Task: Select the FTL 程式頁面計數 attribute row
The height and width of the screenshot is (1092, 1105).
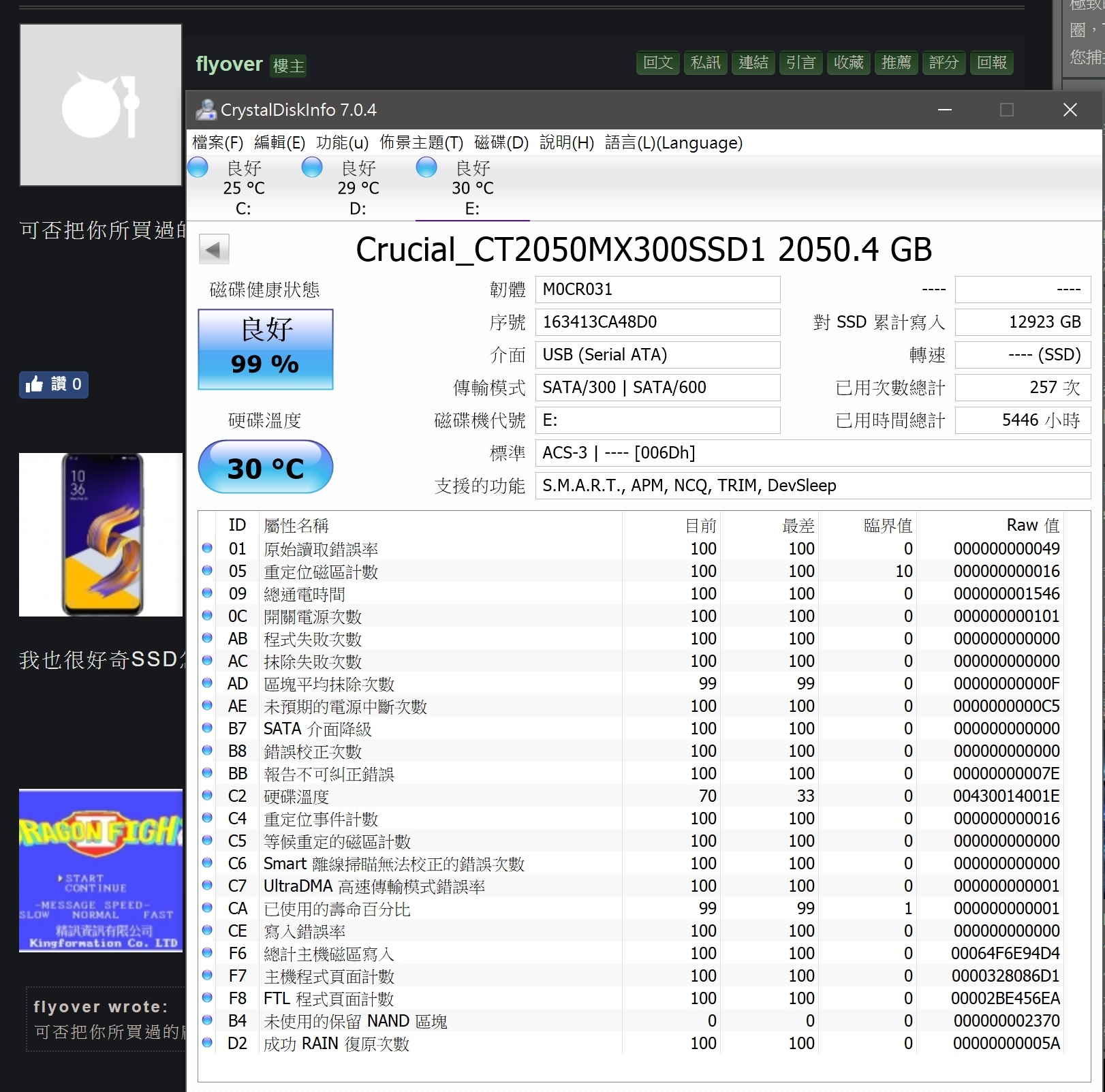Action: tap(631, 998)
